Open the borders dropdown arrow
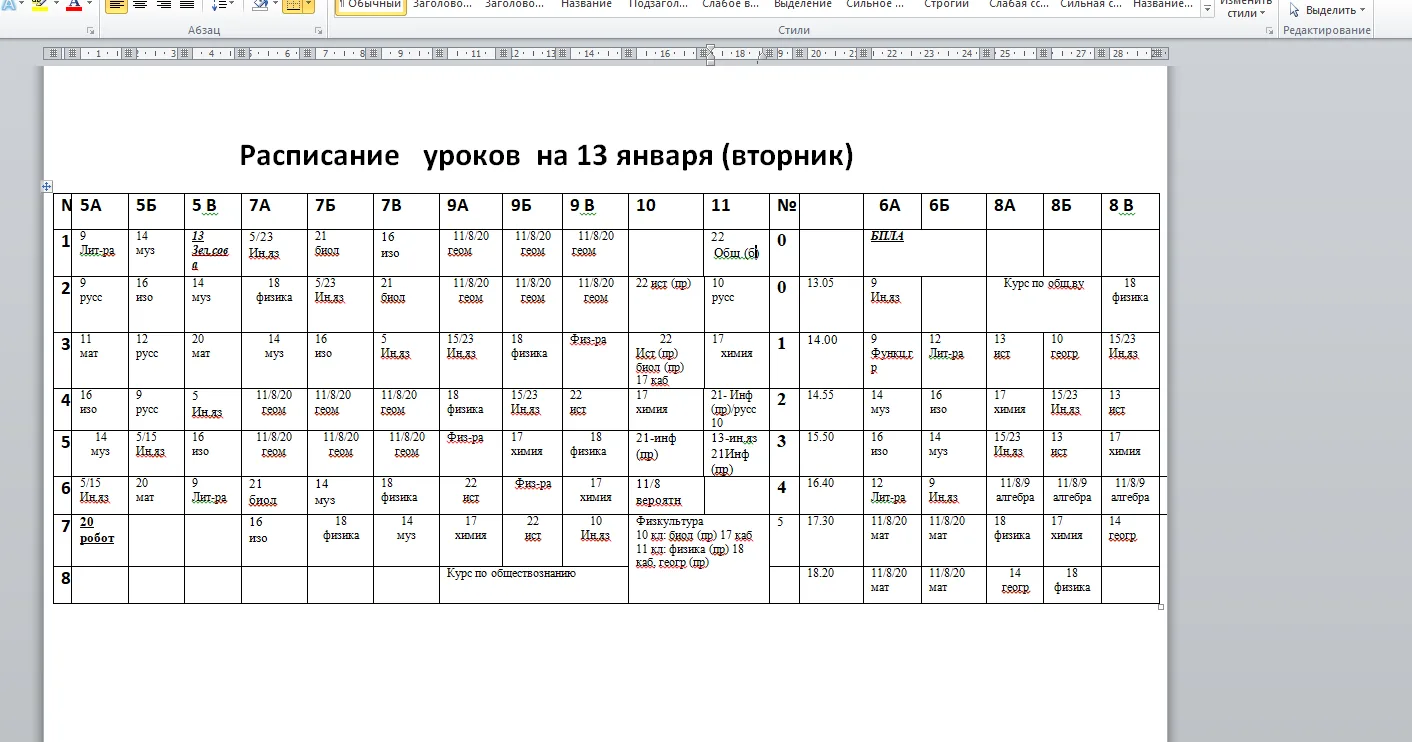 pos(308,5)
